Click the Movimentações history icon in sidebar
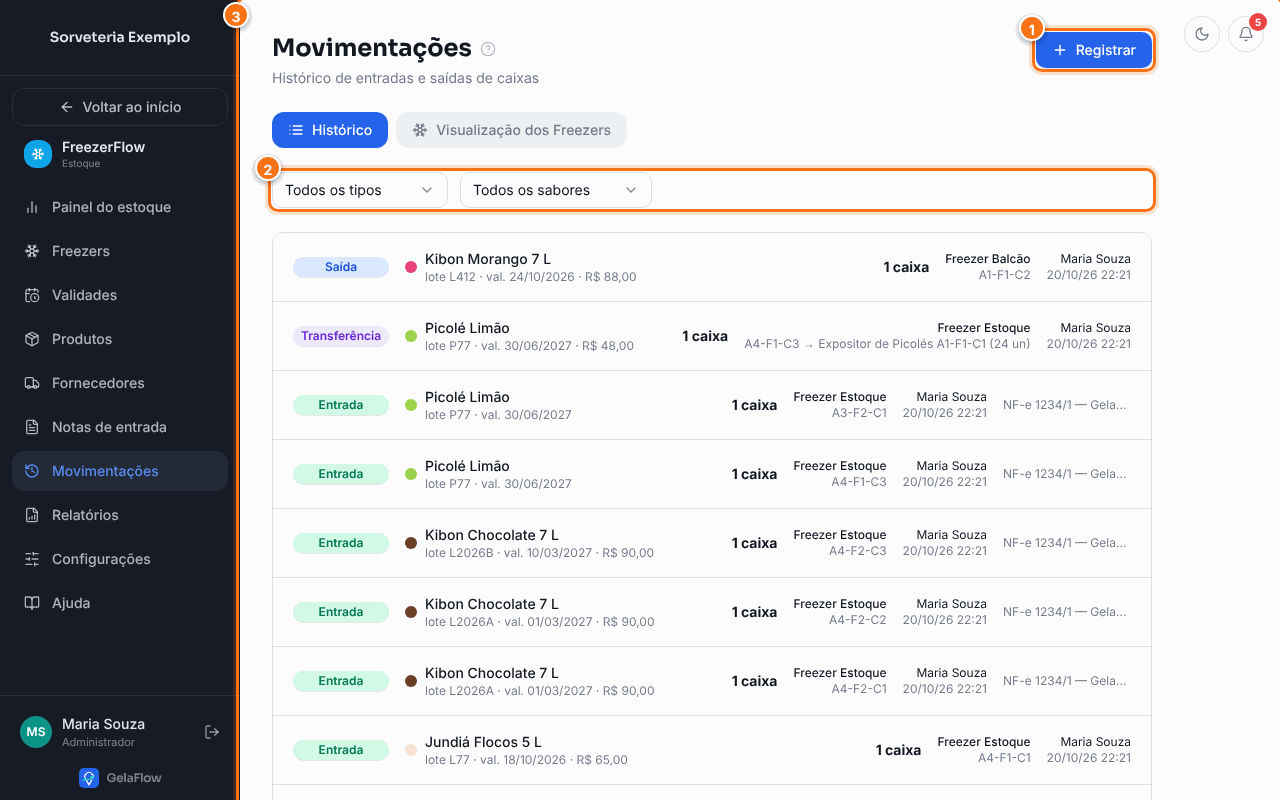The width and height of the screenshot is (1280, 800). coord(32,471)
